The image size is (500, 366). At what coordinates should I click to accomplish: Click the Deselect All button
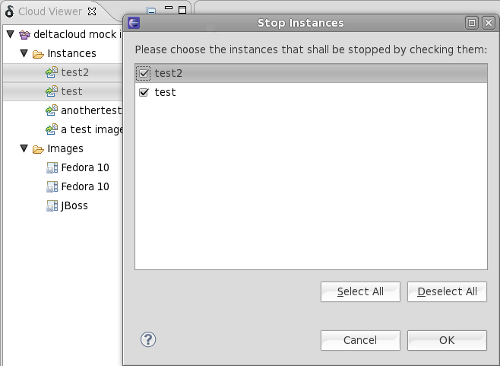pyautogui.click(x=447, y=292)
